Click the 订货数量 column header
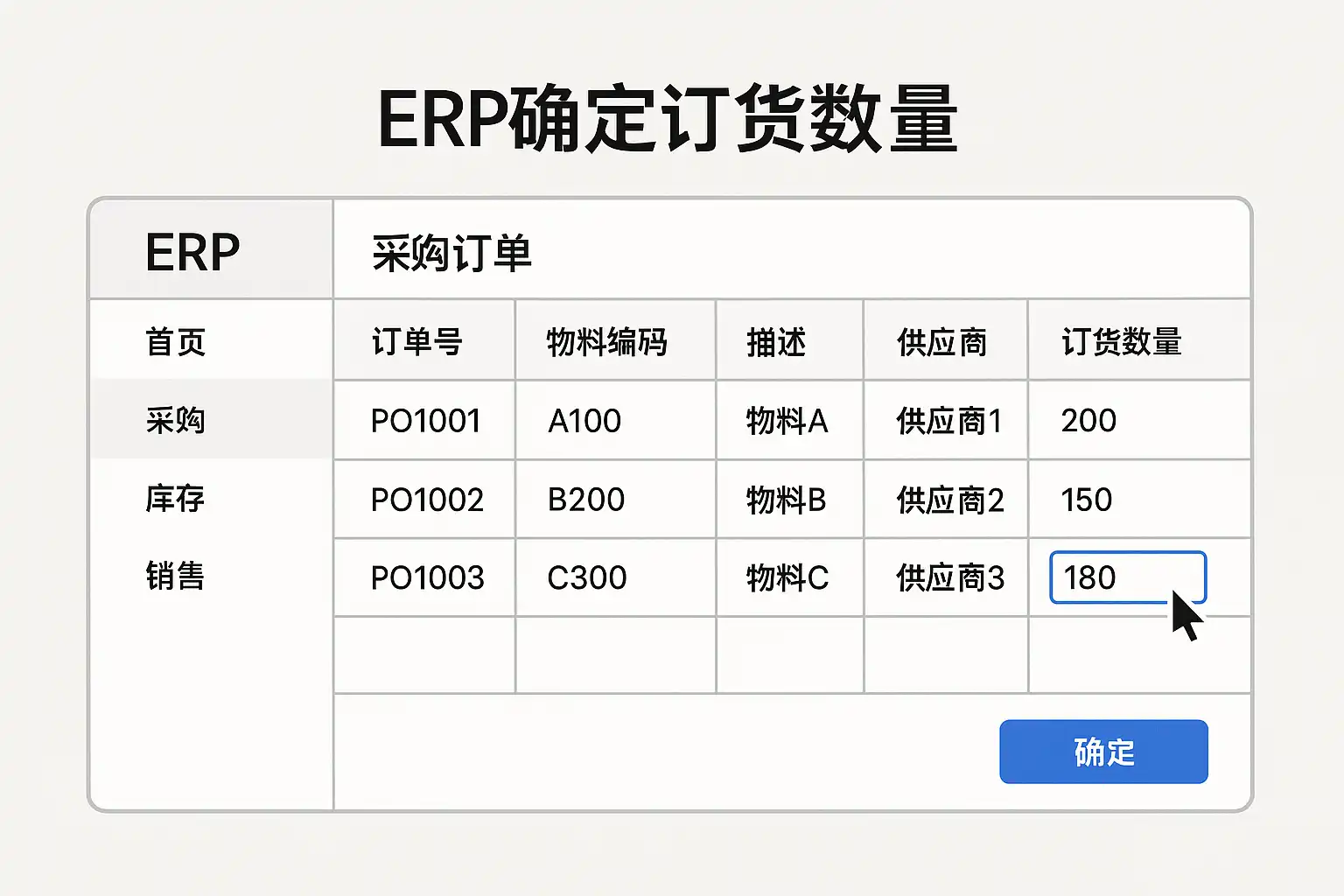Viewport: 1344px width, 896px height. coord(1122,341)
